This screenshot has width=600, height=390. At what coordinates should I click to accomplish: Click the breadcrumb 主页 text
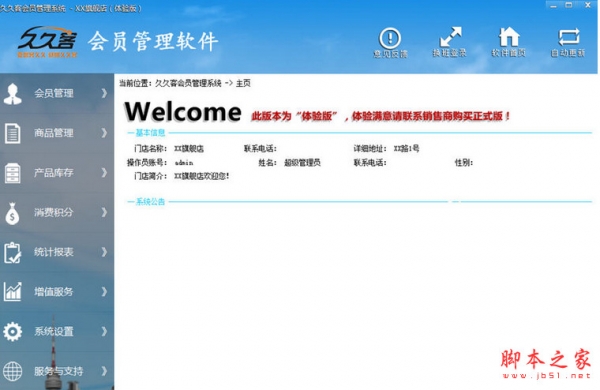click(243, 83)
